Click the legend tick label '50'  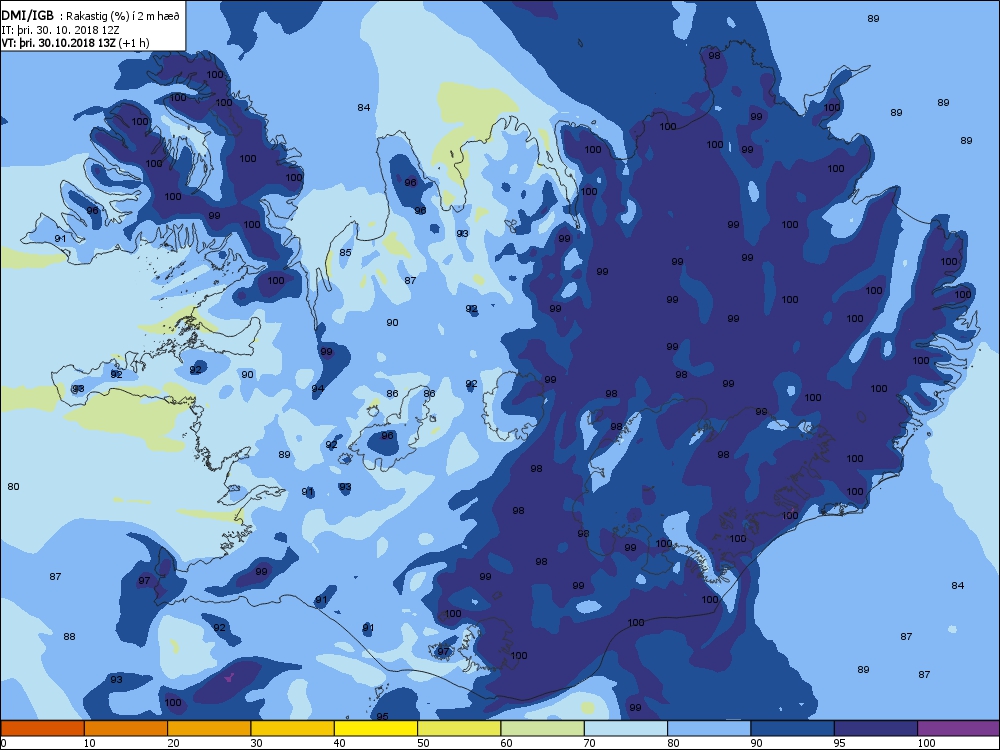[423, 743]
